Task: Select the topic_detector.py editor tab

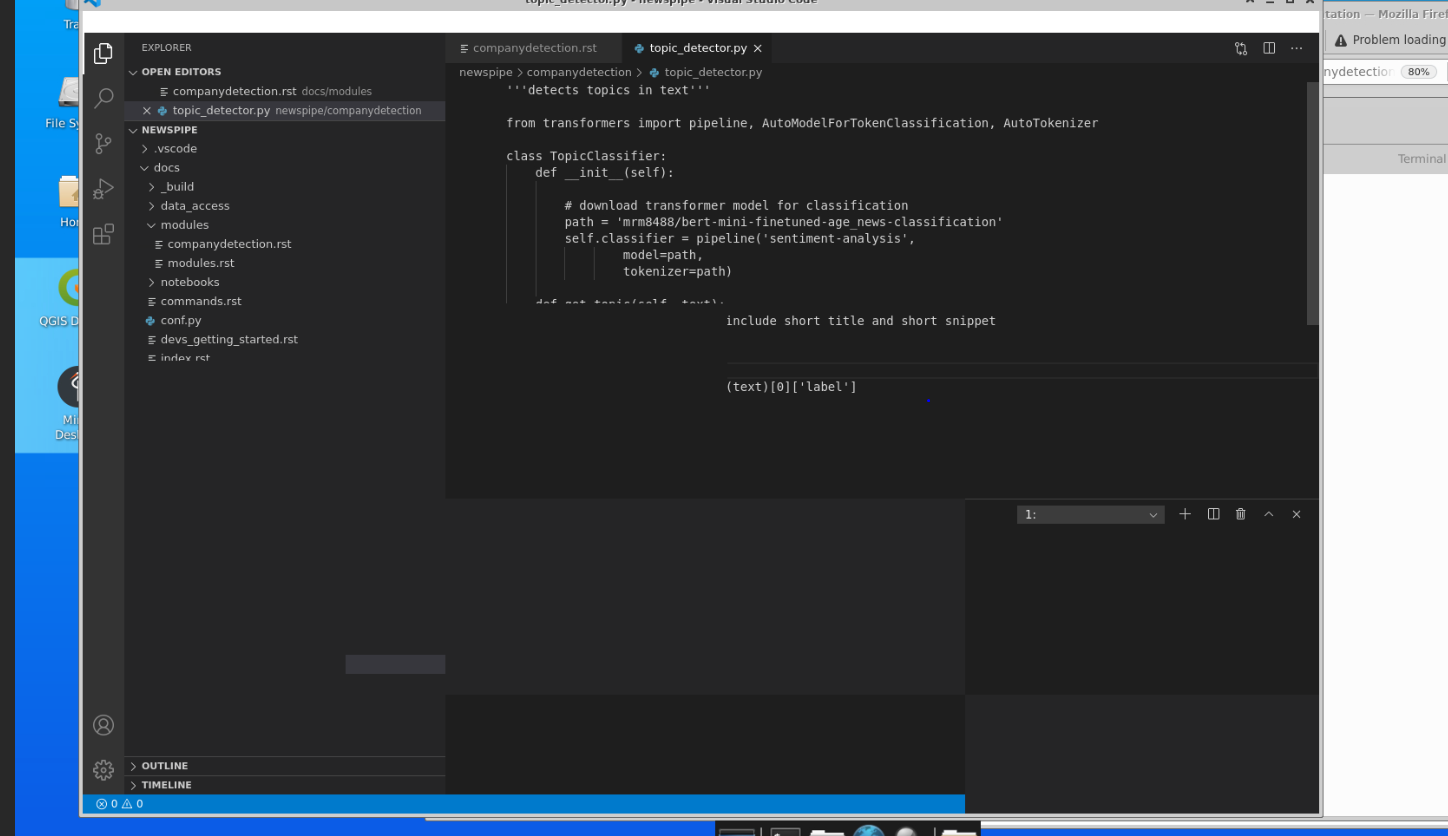Action: [697, 48]
